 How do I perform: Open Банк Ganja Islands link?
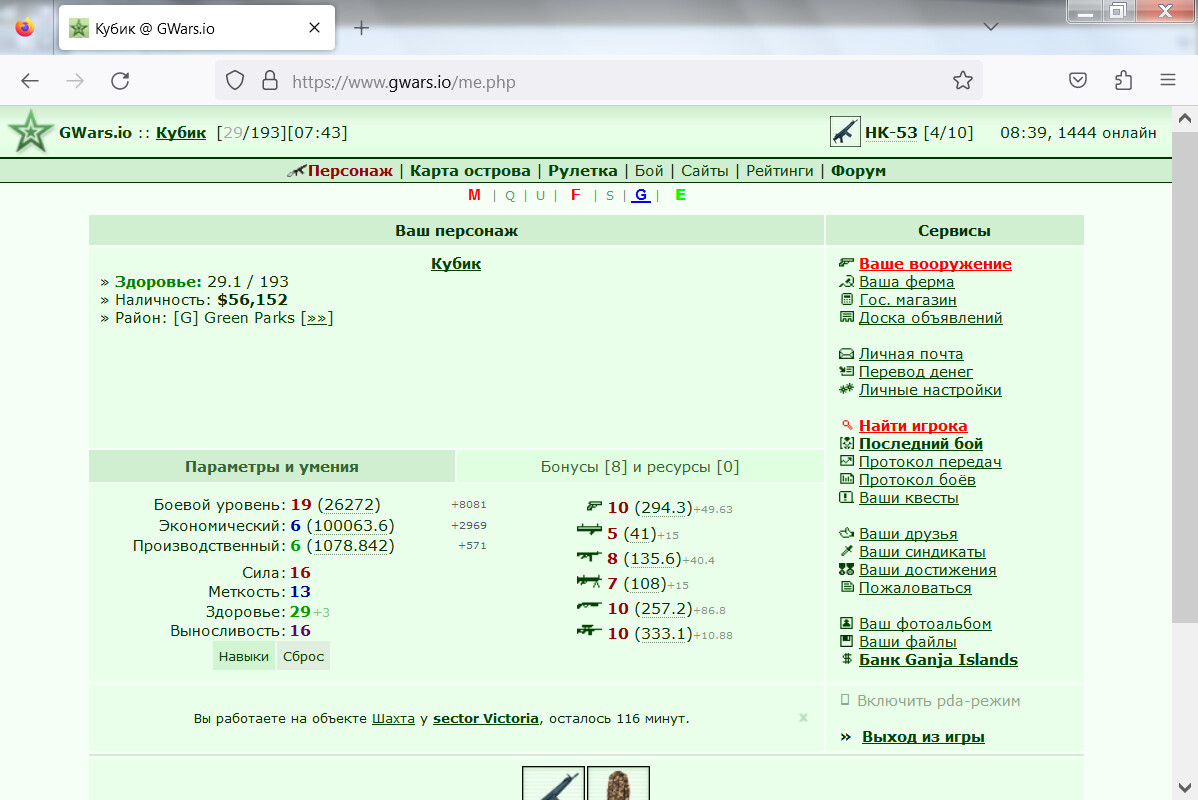[x=938, y=659]
